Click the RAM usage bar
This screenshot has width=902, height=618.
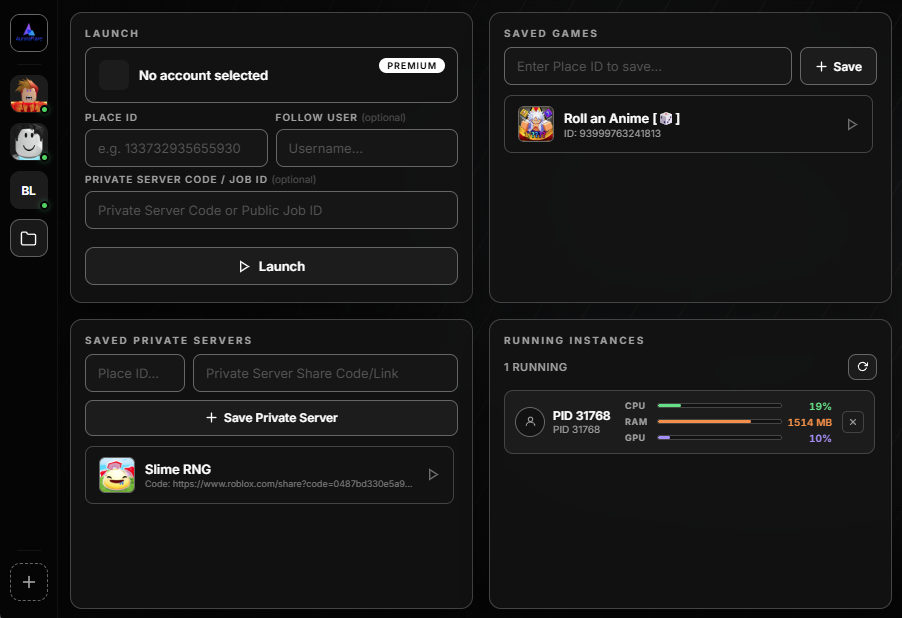tap(719, 422)
